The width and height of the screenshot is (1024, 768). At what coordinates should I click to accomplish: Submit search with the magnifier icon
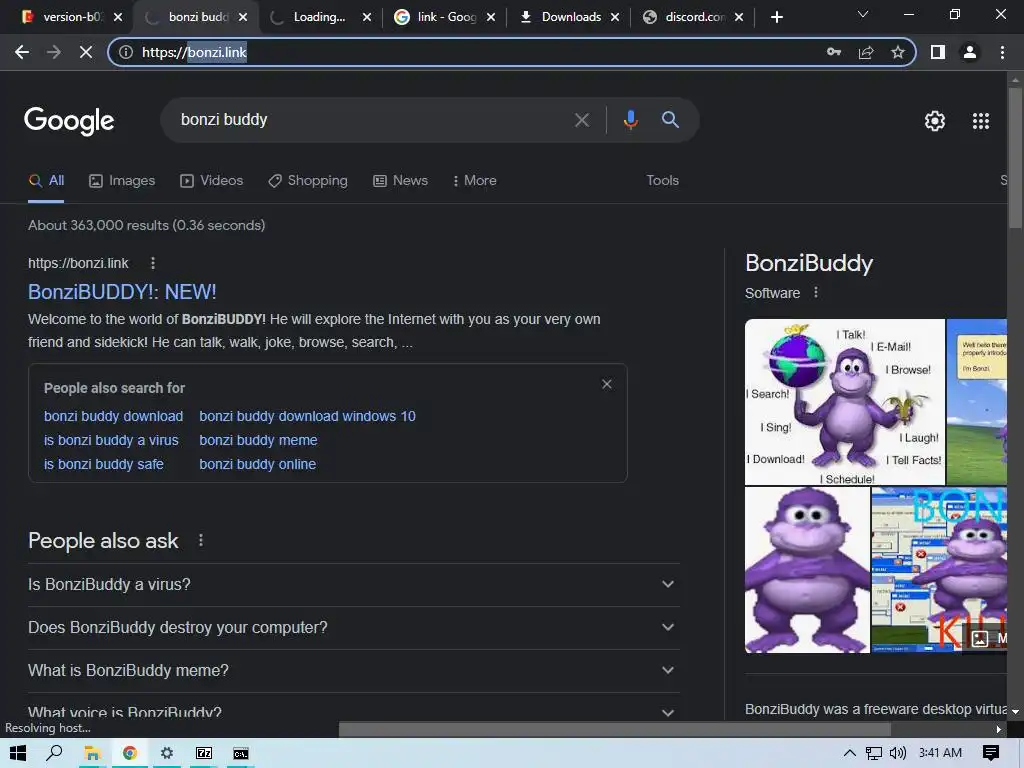pos(670,120)
